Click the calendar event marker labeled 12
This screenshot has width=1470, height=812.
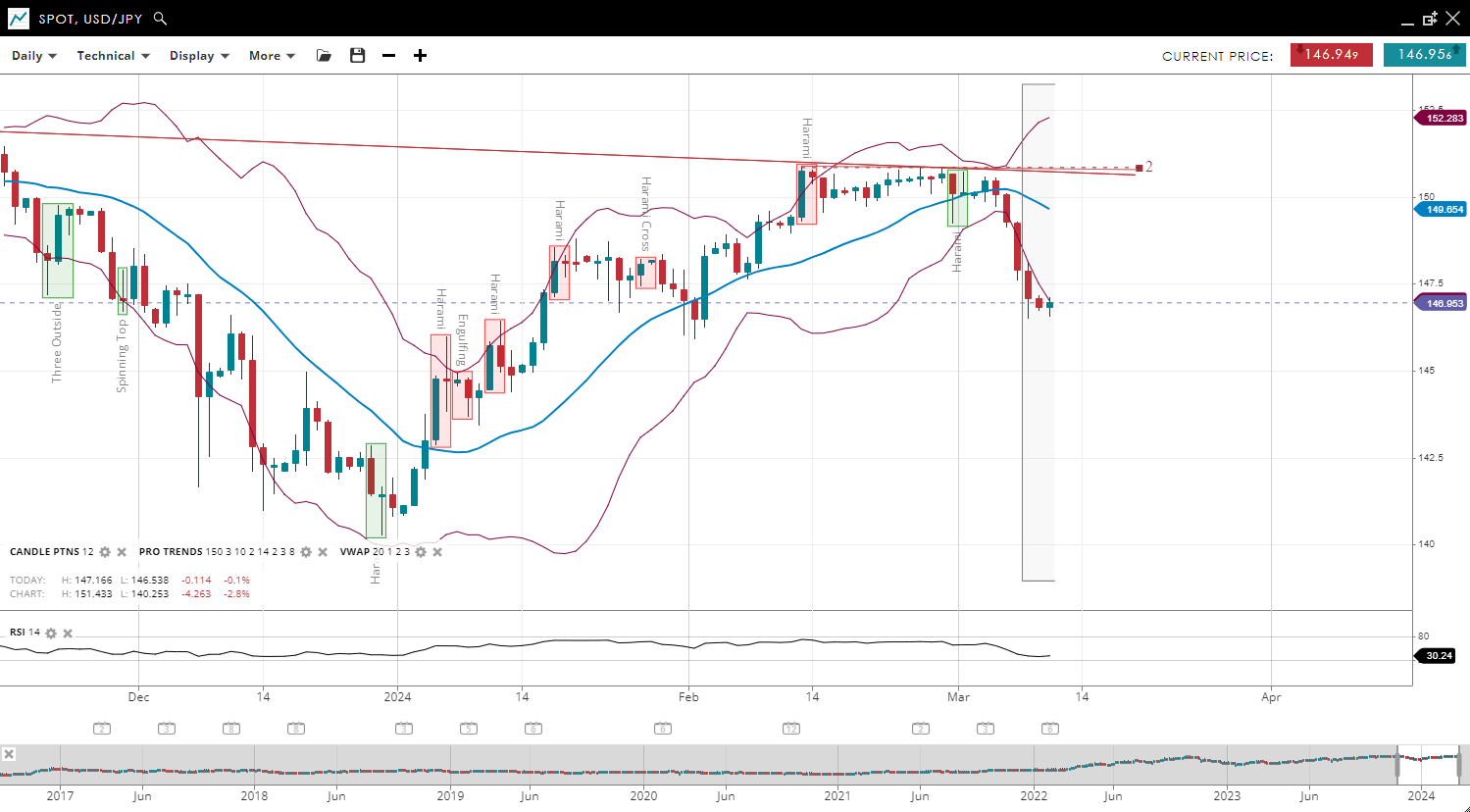(x=791, y=729)
